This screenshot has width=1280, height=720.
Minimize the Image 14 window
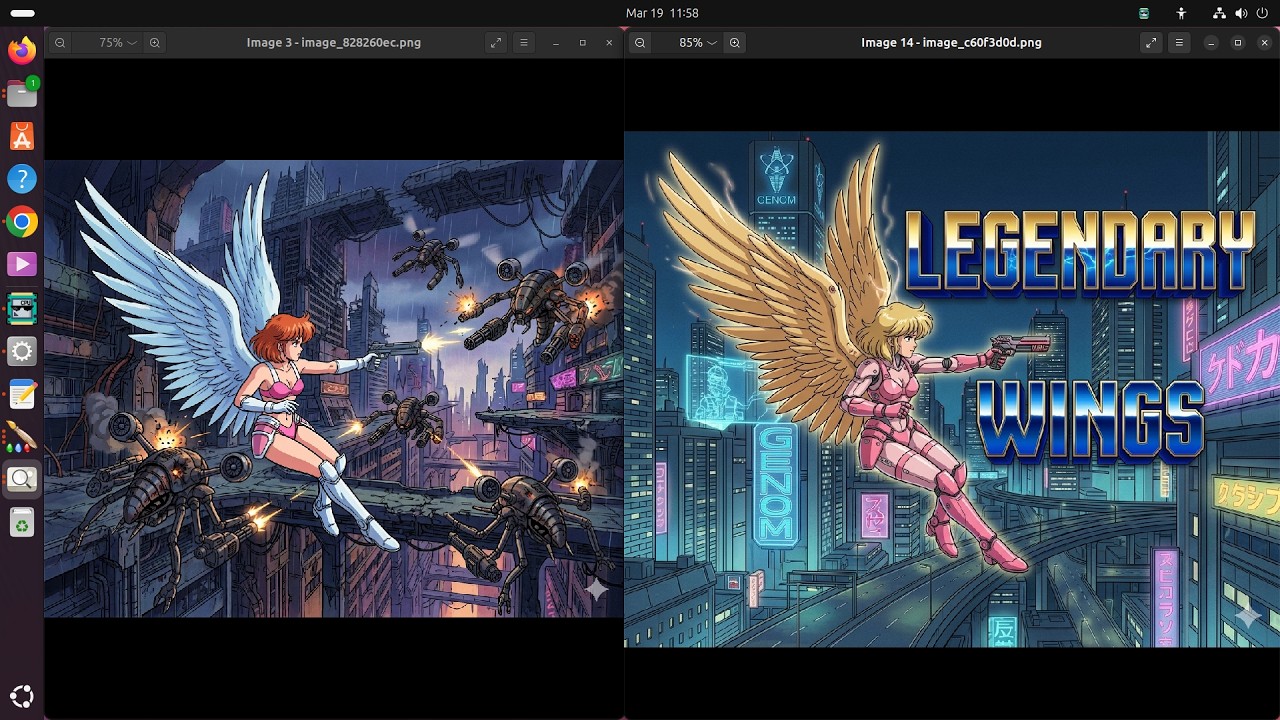1211,43
